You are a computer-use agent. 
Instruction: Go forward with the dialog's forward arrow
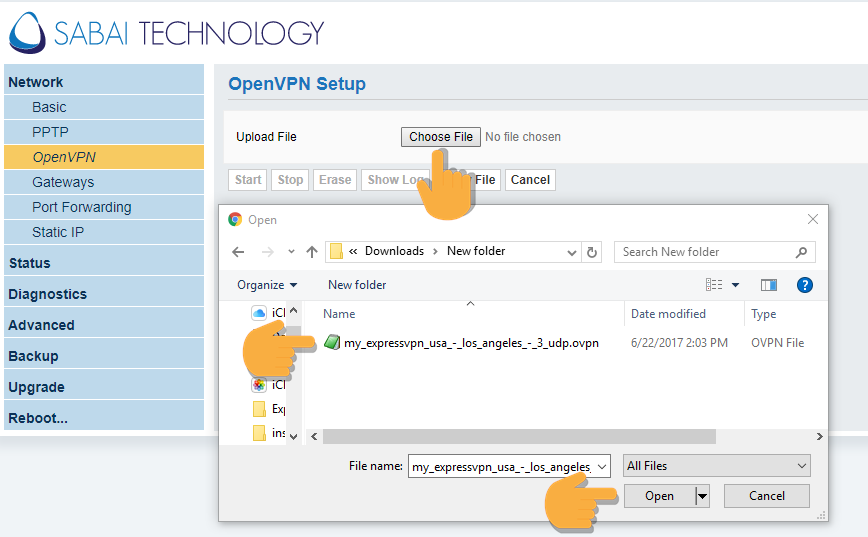point(268,252)
